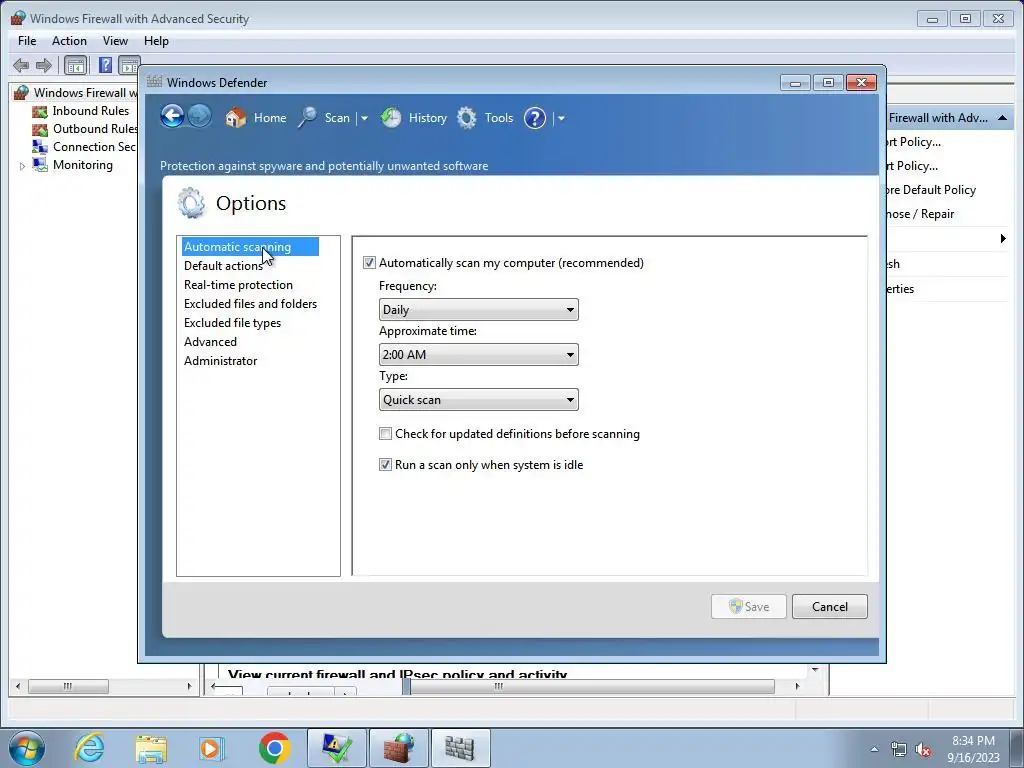The width and height of the screenshot is (1024, 768).
Task: Select Administrator in options list
Action: click(221, 360)
